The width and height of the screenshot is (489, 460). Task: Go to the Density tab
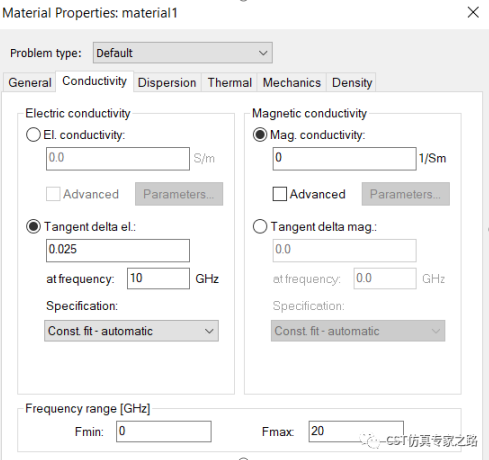pyautogui.click(x=352, y=82)
